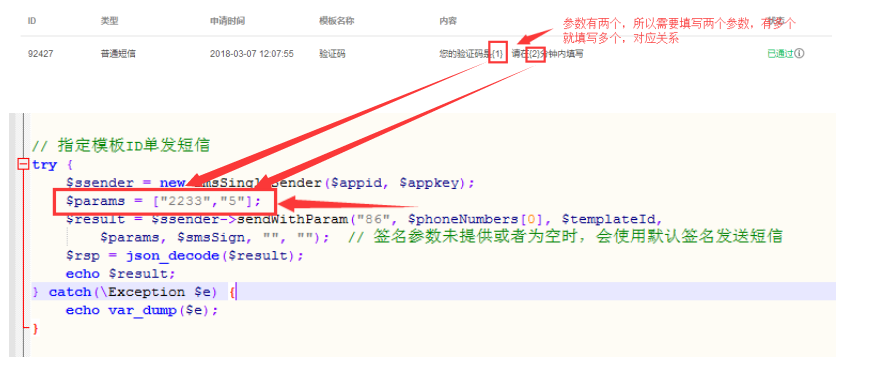The image size is (870, 368).
Task: Click the 指定模板ID单发短信 comment line
Action: [121, 146]
